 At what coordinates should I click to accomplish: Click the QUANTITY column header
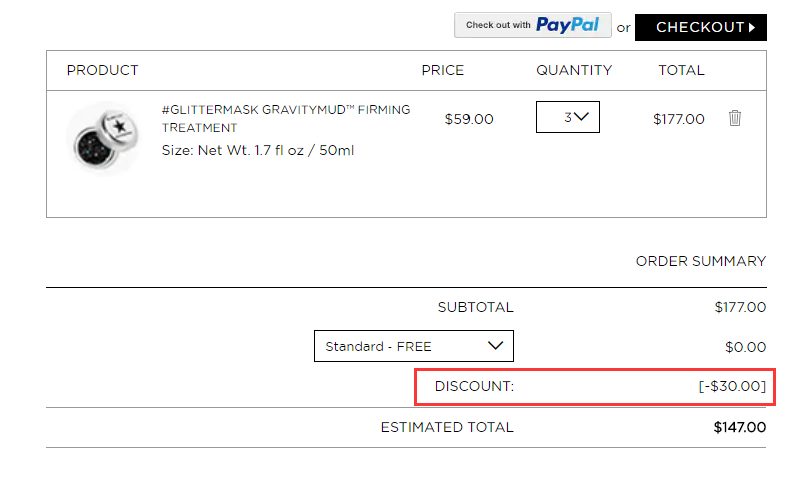[574, 70]
